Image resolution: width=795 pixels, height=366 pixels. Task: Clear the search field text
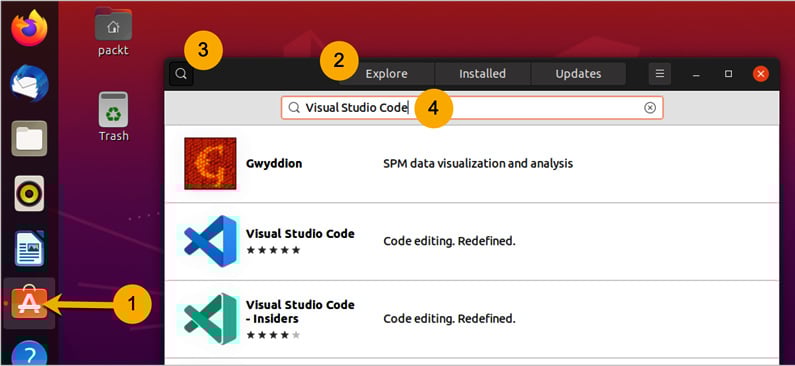(650, 108)
